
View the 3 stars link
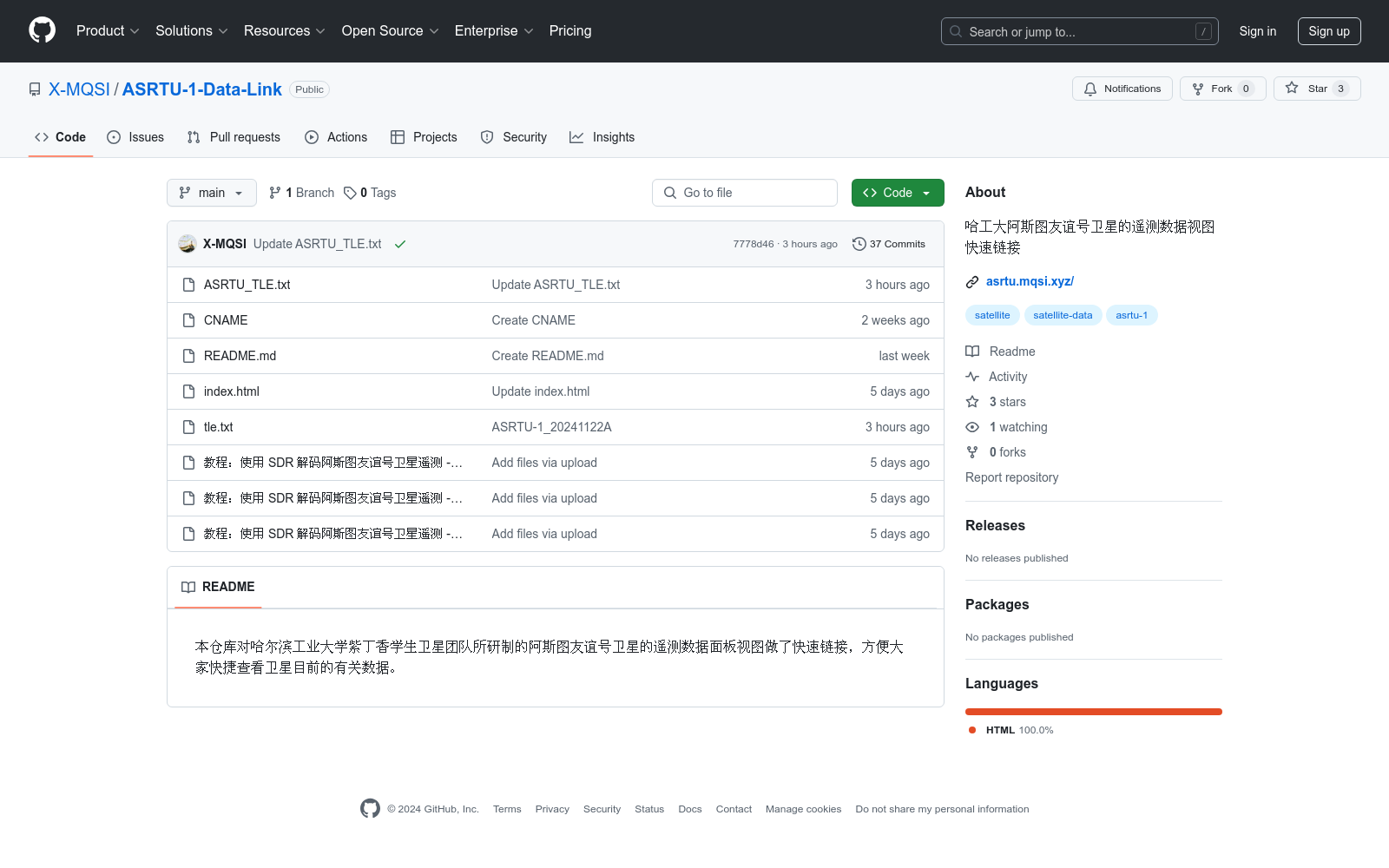click(997, 402)
